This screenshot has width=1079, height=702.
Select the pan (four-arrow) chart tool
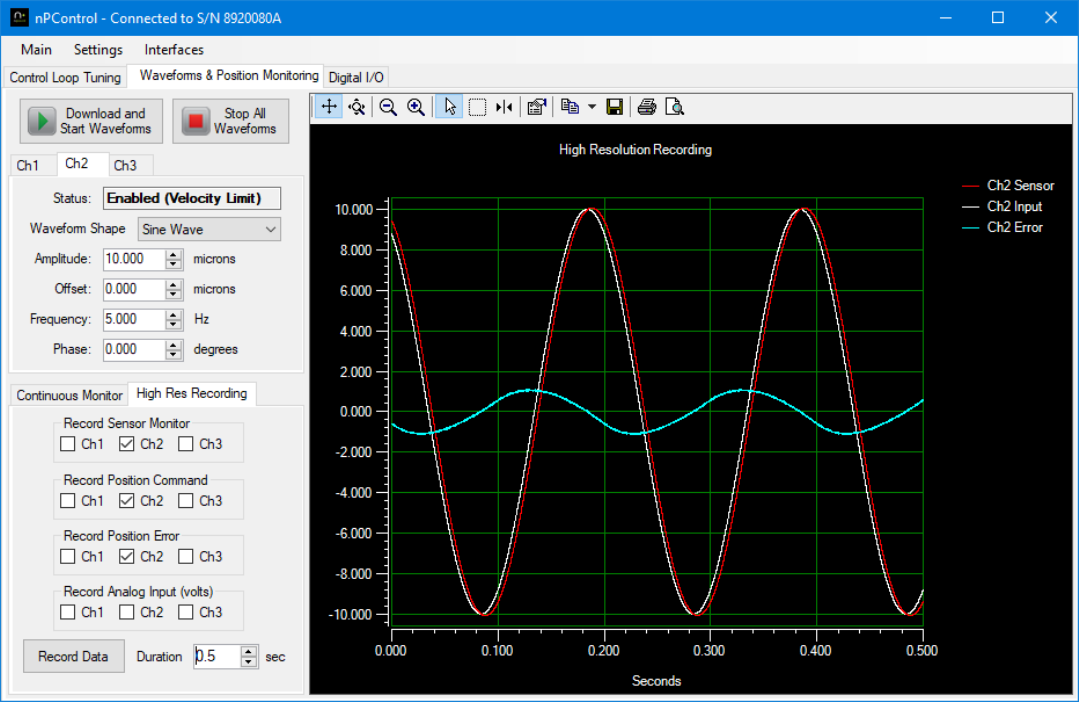pos(329,107)
